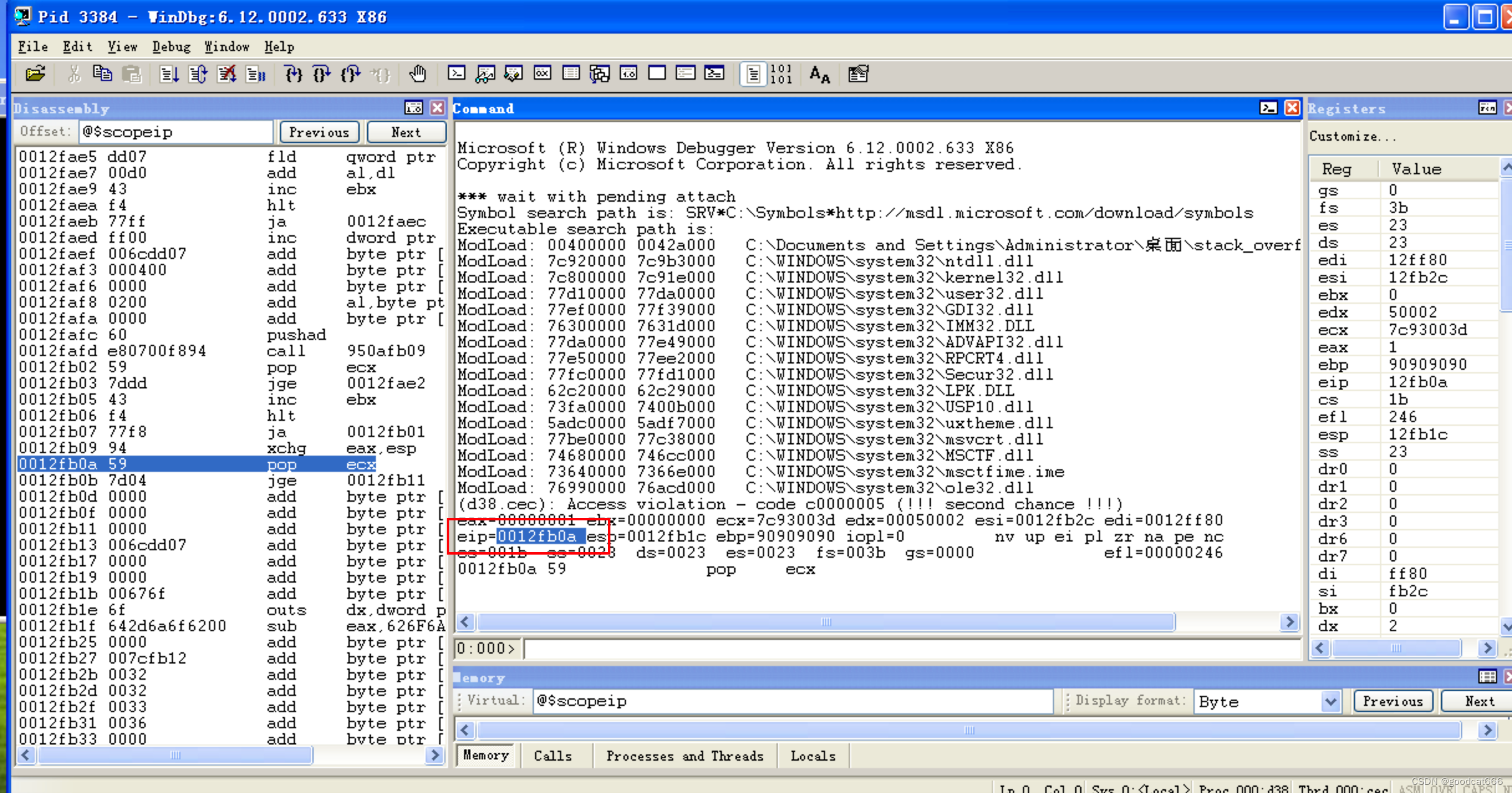Open the View menu
The image size is (1512, 793).
point(123,47)
